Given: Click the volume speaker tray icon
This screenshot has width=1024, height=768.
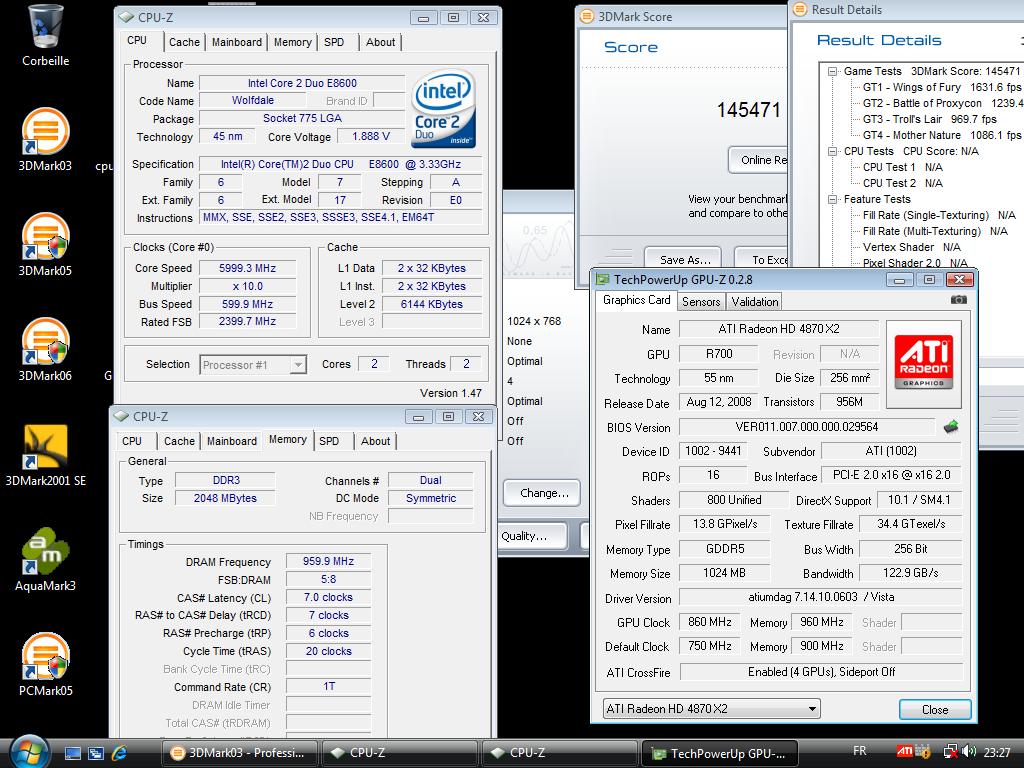Looking at the screenshot, I should (x=969, y=752).
